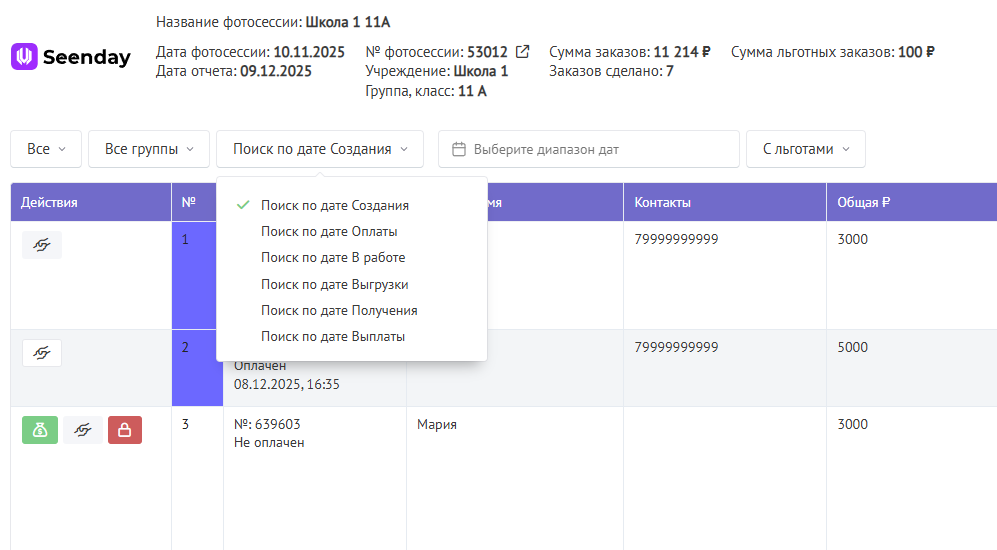Image resolution: width=997 pixels, height=550 pixels.
Task: Pick "Поиск по дате Выгрузки" menu item
Action: coord(334,284)
